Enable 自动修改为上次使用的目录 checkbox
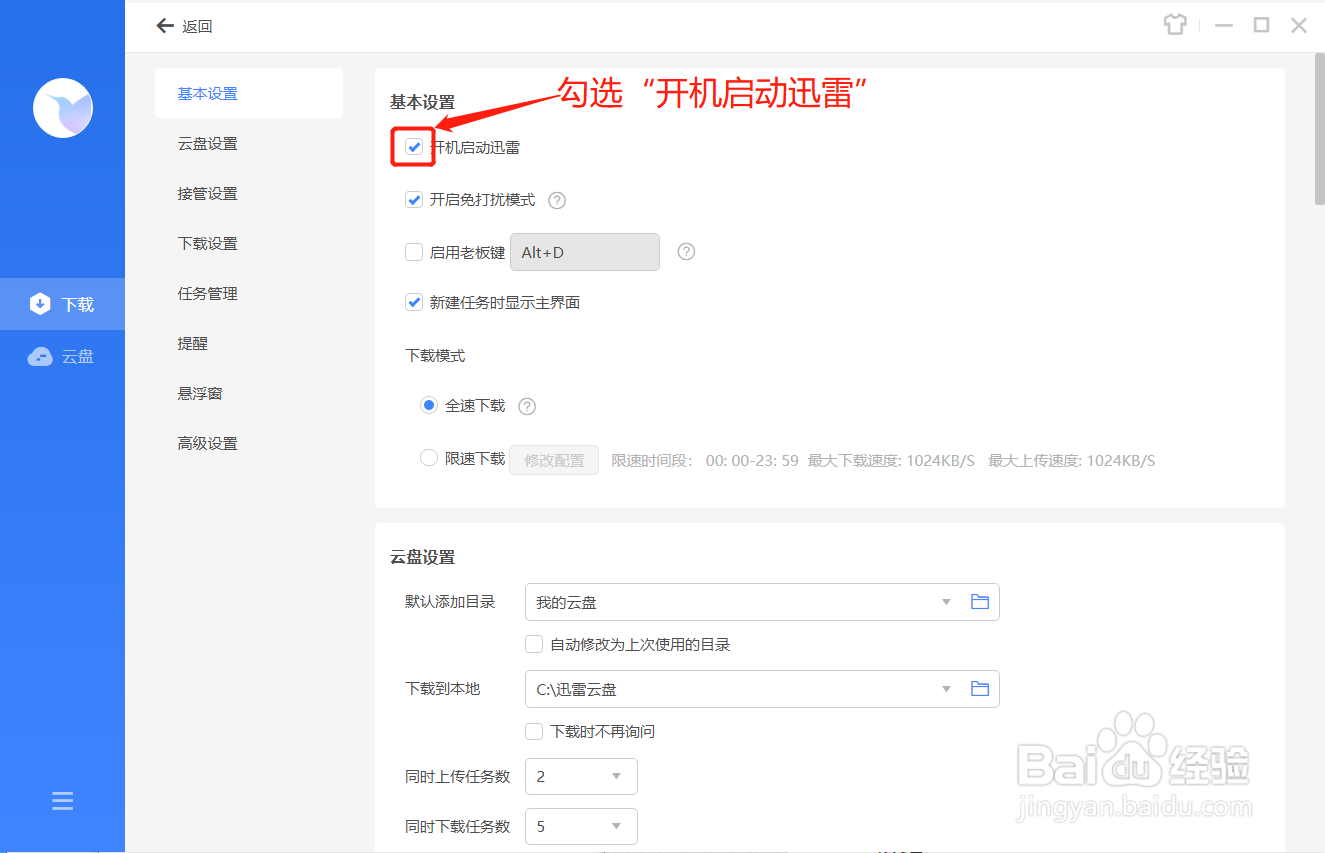Image resolution: width=1325 pixels, height=853 pixels. coord(534,644)
